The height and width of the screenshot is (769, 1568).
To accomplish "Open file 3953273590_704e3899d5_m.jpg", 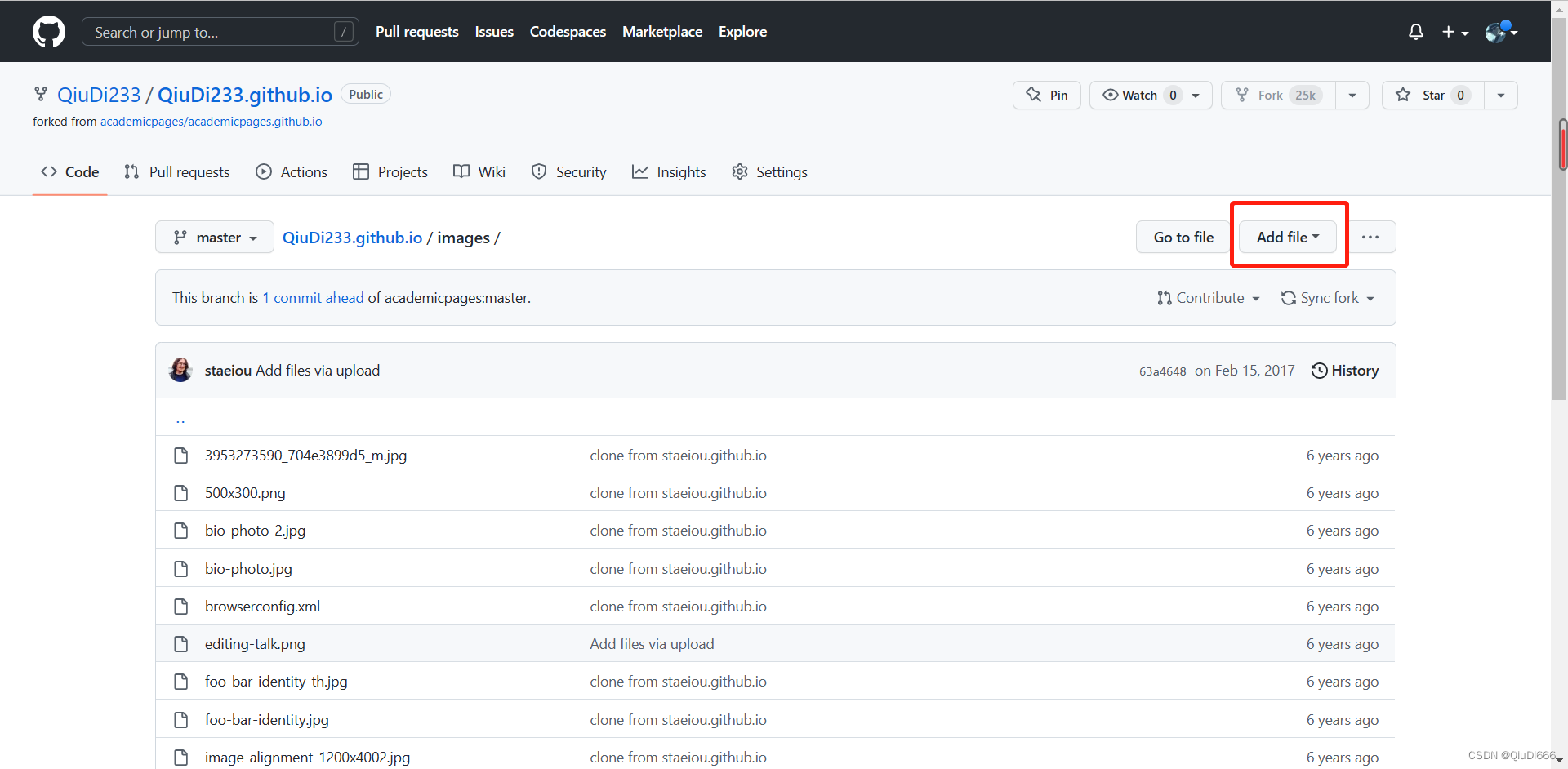I will click(x=305, y=456).
